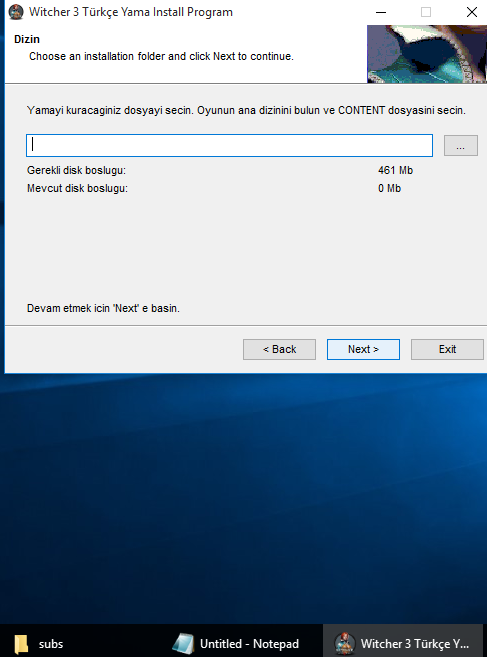Click into the installation folder path field
487x657 pixels.
pyautogui.click(x=229, y=145)
